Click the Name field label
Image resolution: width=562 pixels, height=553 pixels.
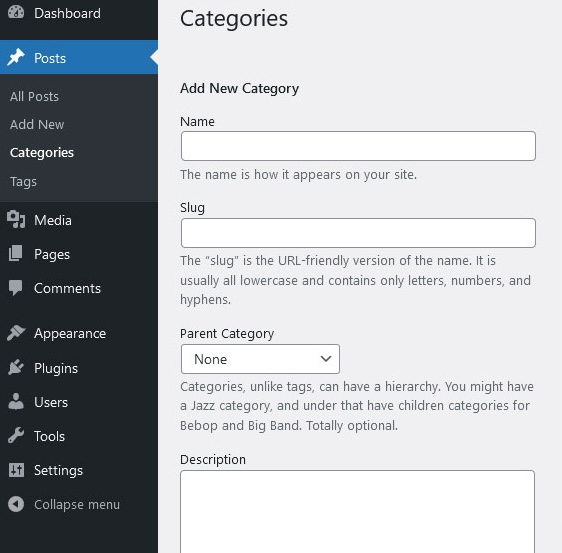pyautogui.click(x=197, y=121)
